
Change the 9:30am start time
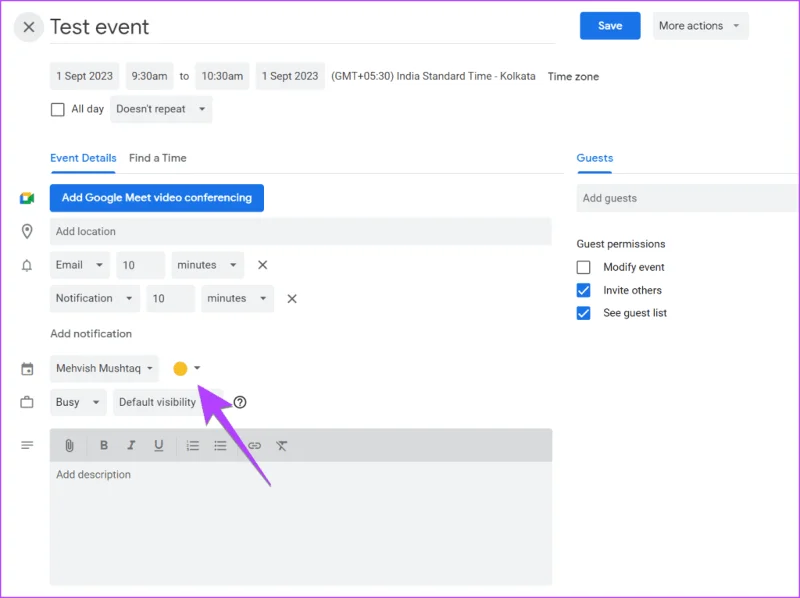coord(149,76)
